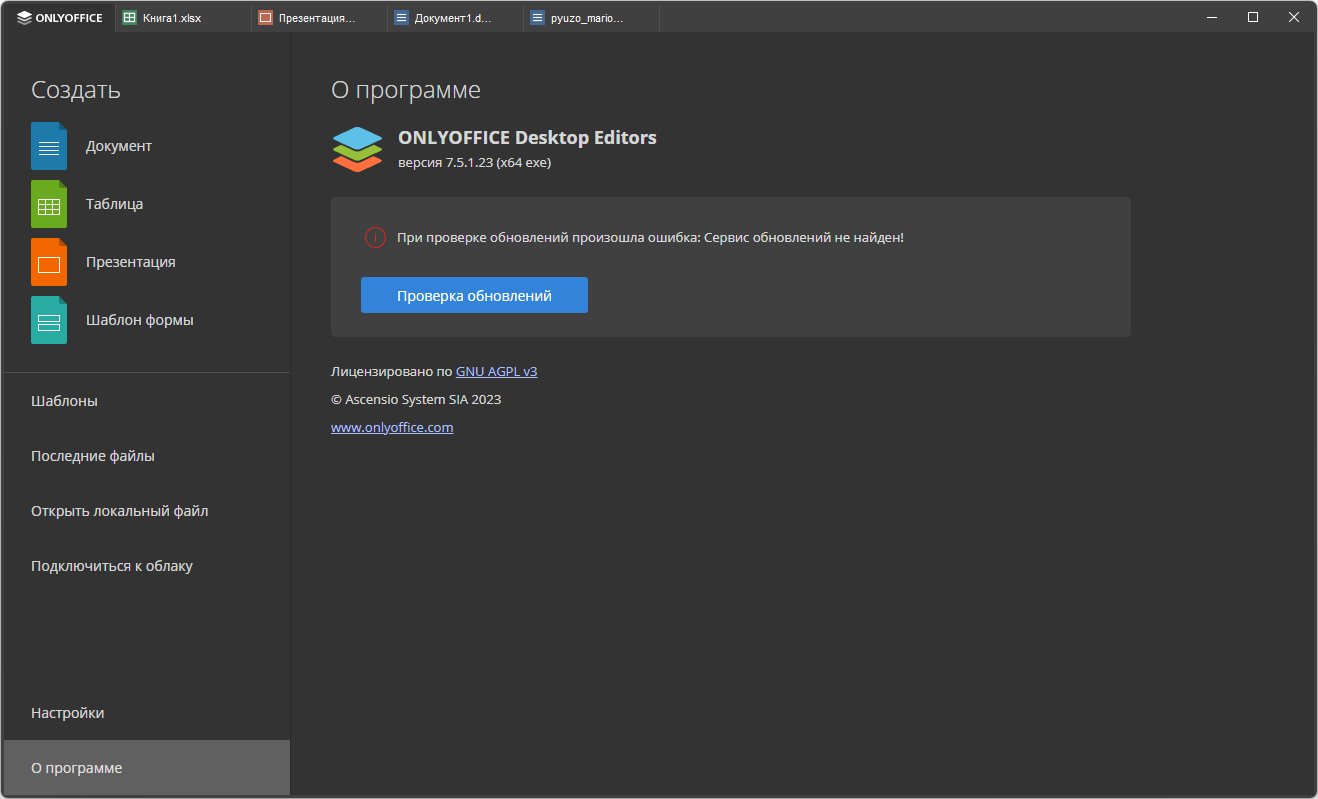Open Последние файлы in sidebar

click(x=147, y=456)
